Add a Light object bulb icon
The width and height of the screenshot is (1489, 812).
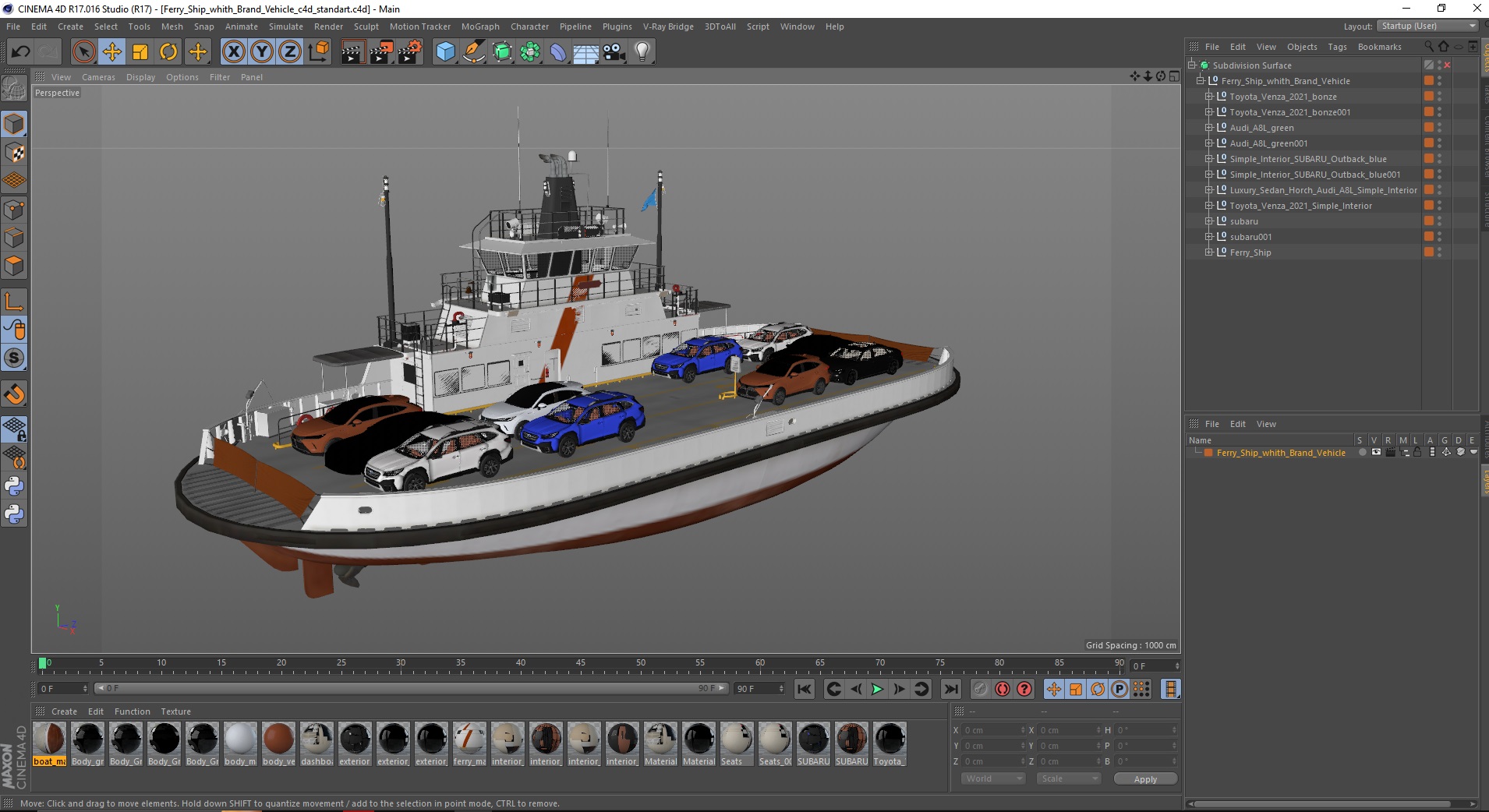(x=642, y=52)
